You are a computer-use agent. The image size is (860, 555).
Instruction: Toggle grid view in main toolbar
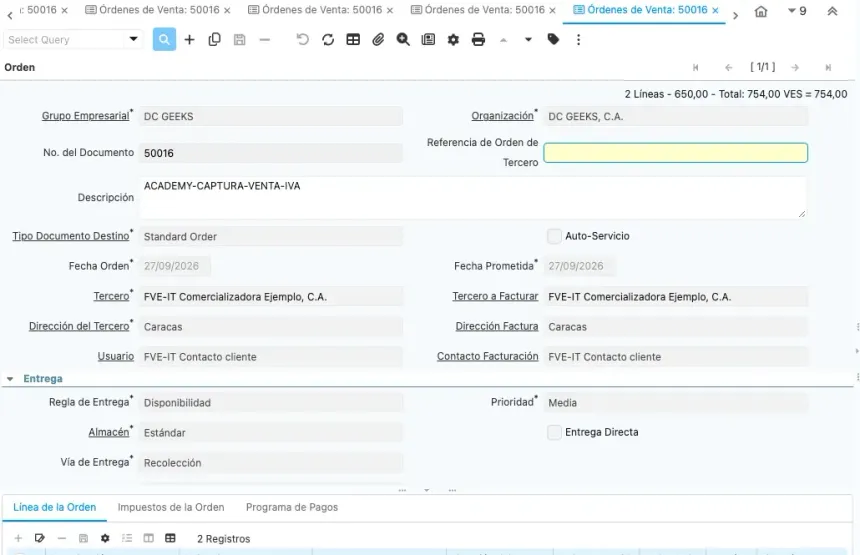click(x=353, y=39)
